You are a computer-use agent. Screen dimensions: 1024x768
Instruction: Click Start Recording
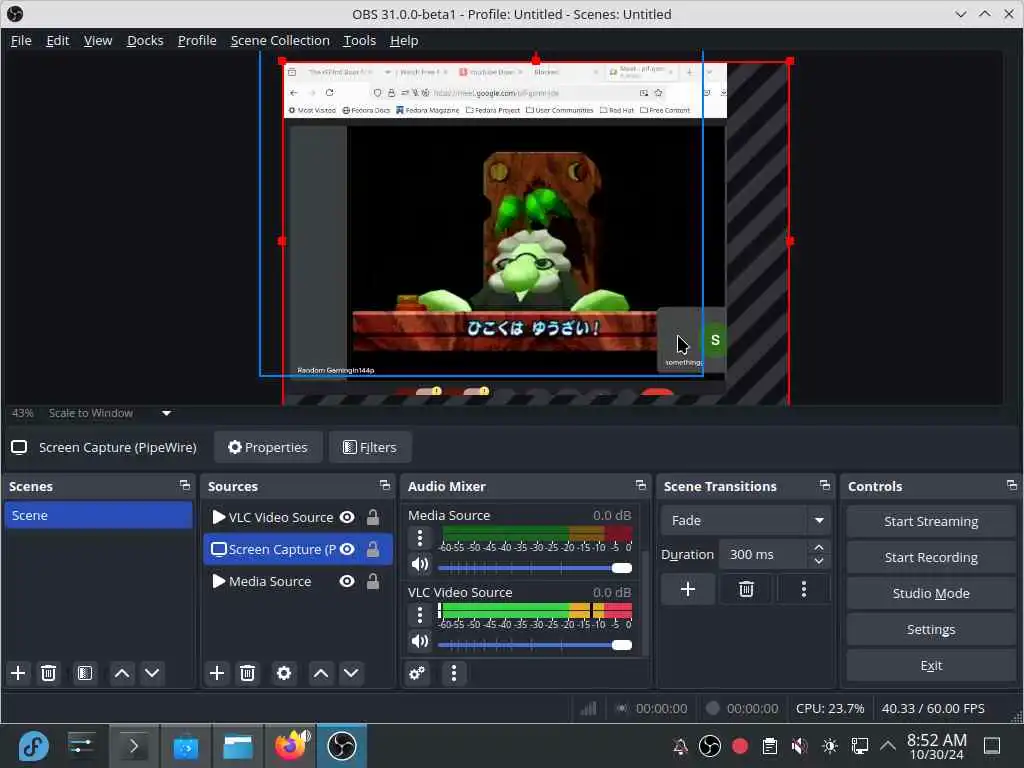click(x=931, y=557)
